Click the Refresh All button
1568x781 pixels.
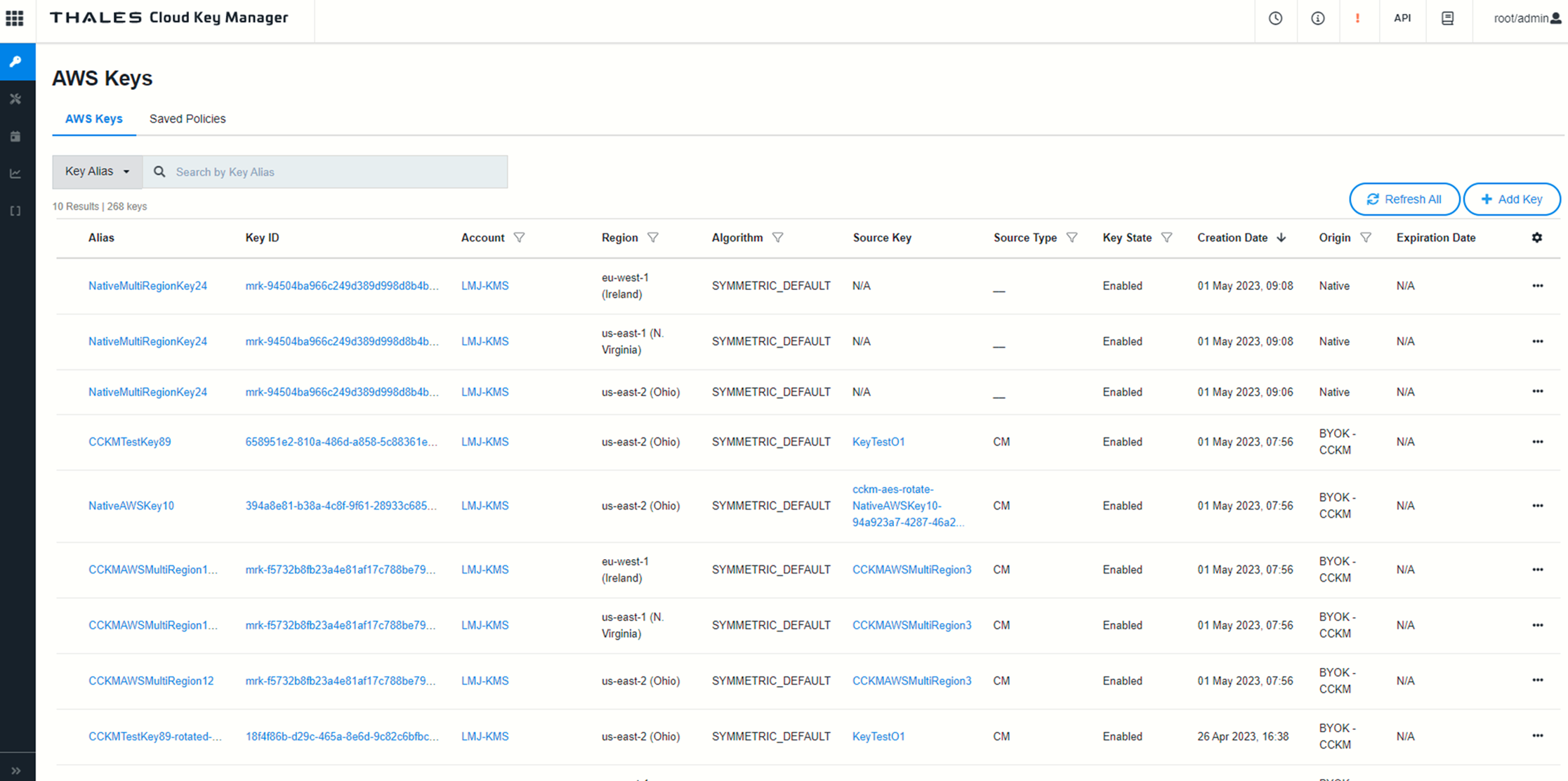[x=1404, y=199]
